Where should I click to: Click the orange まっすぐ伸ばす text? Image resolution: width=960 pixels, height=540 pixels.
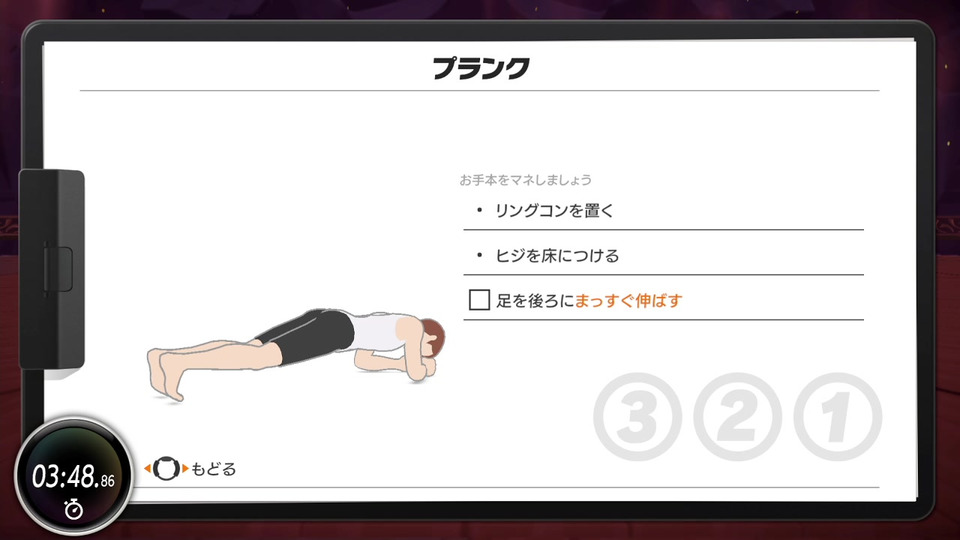coord(628,301)
